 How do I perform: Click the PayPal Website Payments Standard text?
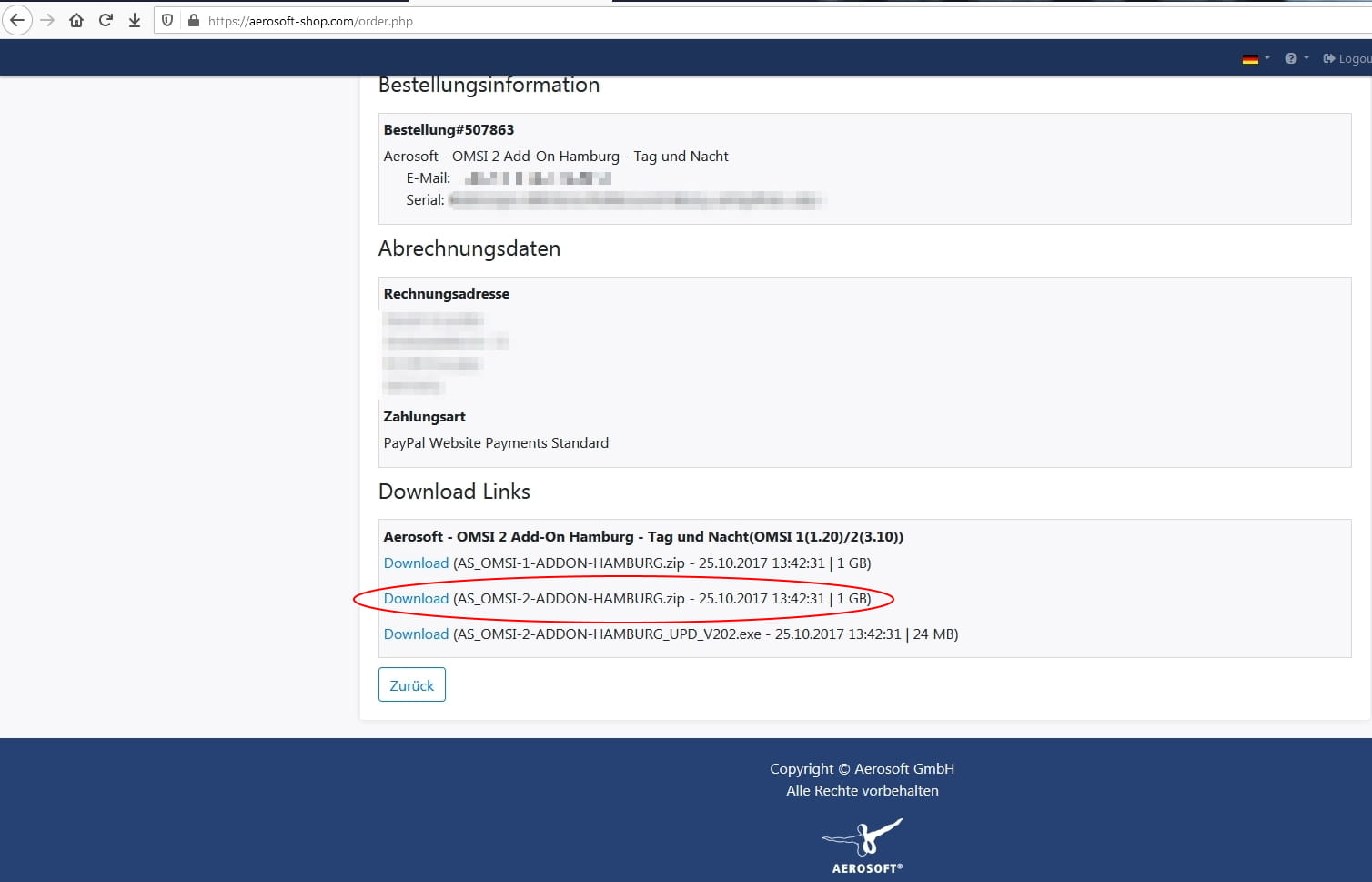pos(496,443)
